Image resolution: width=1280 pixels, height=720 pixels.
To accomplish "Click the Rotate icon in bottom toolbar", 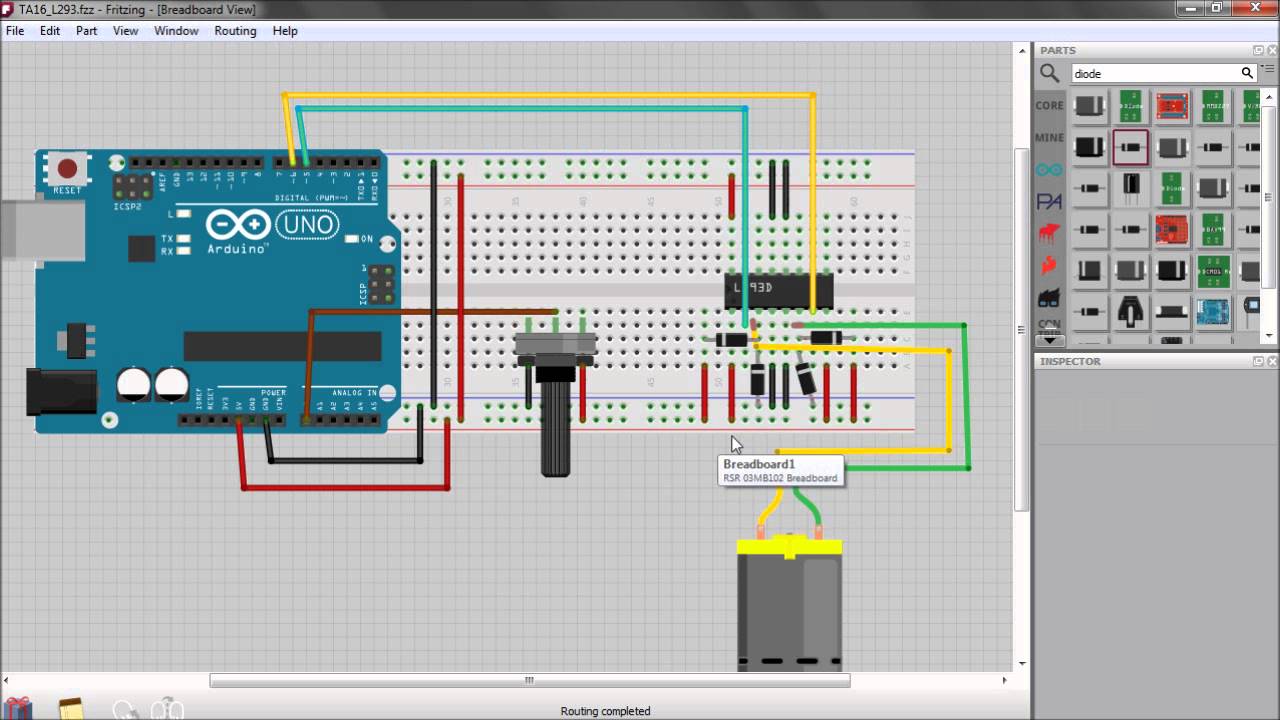I will pyautogui.click(x=125, y=709).
